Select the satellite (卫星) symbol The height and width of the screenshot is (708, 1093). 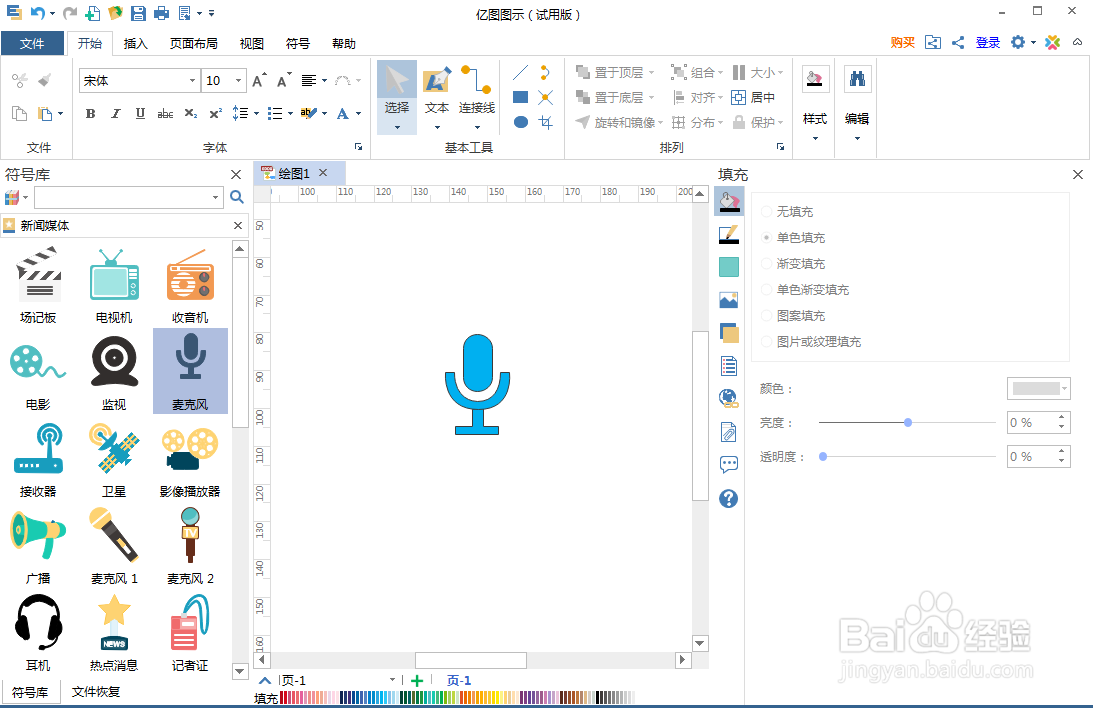pos(114,460)
